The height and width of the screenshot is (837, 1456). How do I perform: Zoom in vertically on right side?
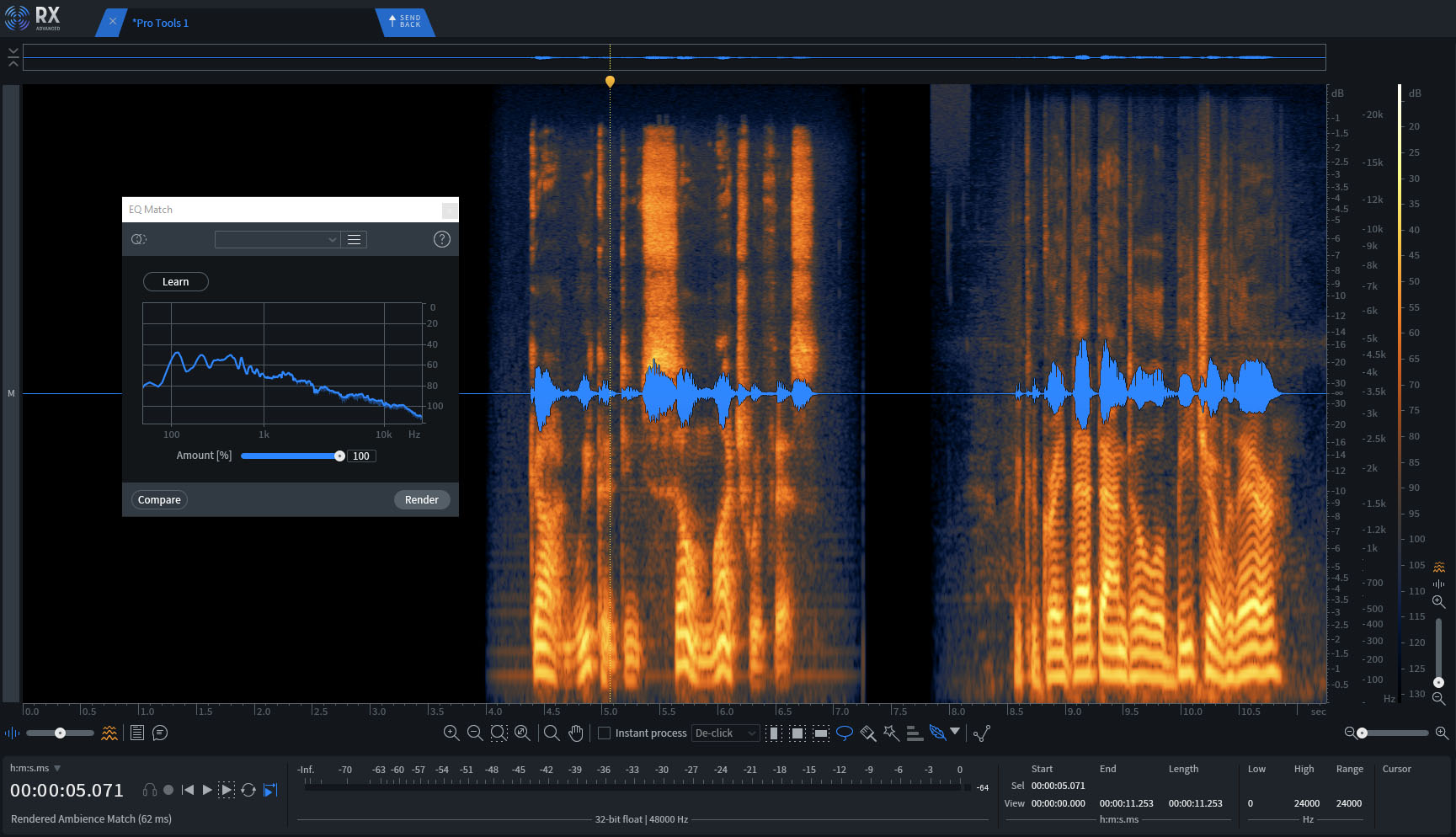pos(1439,602)
